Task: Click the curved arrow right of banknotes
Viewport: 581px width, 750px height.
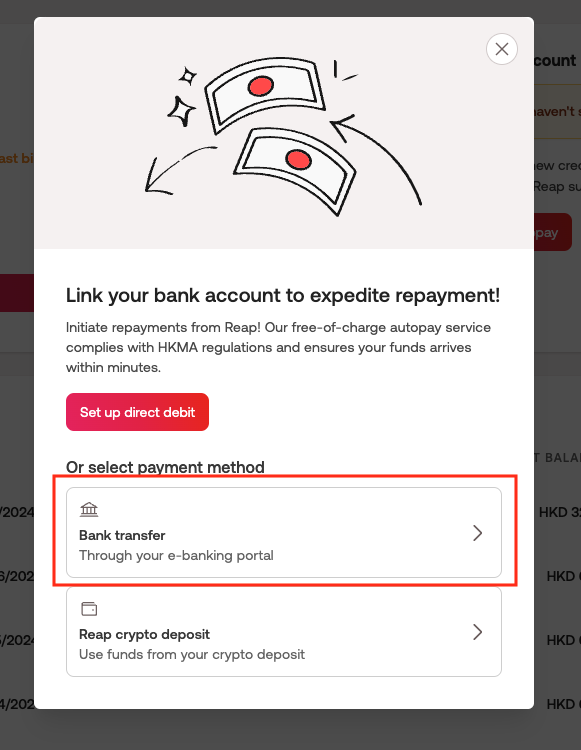Action: click(x=376, y=160)
